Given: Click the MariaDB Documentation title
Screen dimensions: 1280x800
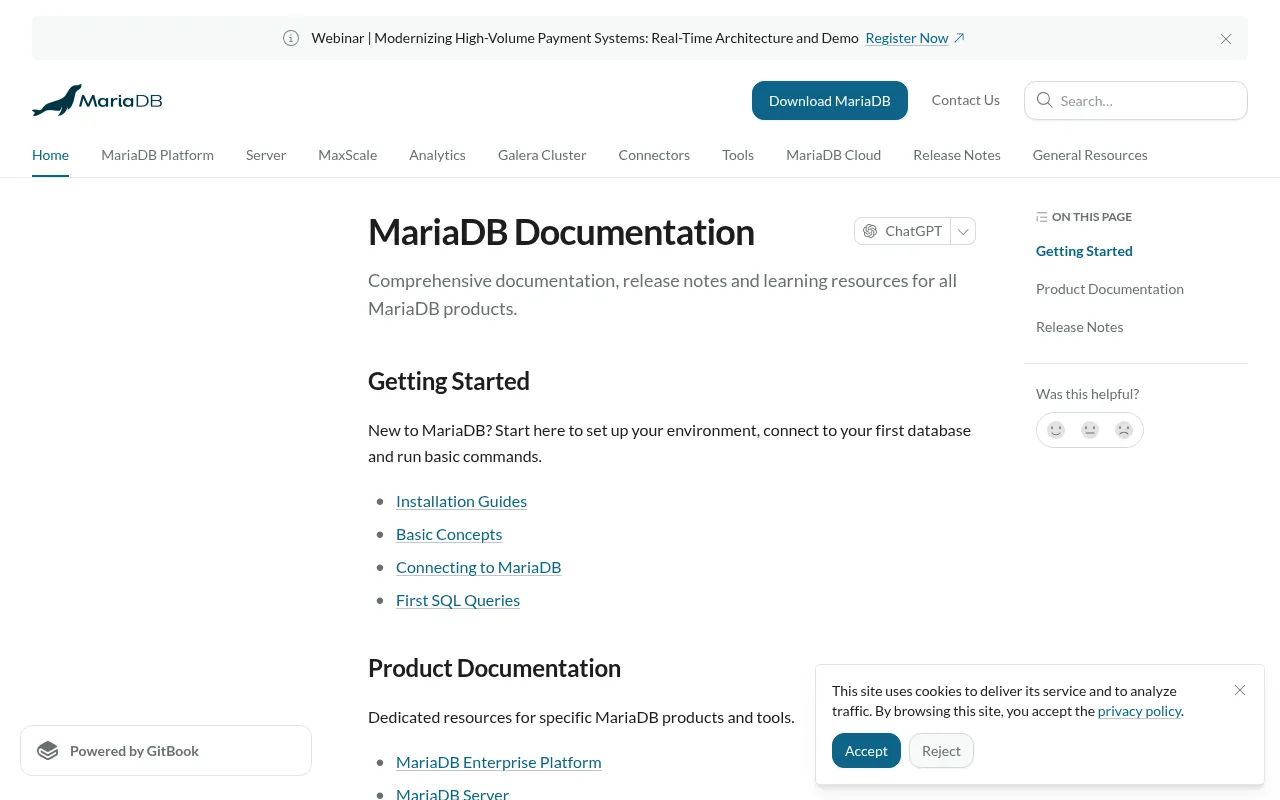Looking at the screenshot, I should [561, 232].
